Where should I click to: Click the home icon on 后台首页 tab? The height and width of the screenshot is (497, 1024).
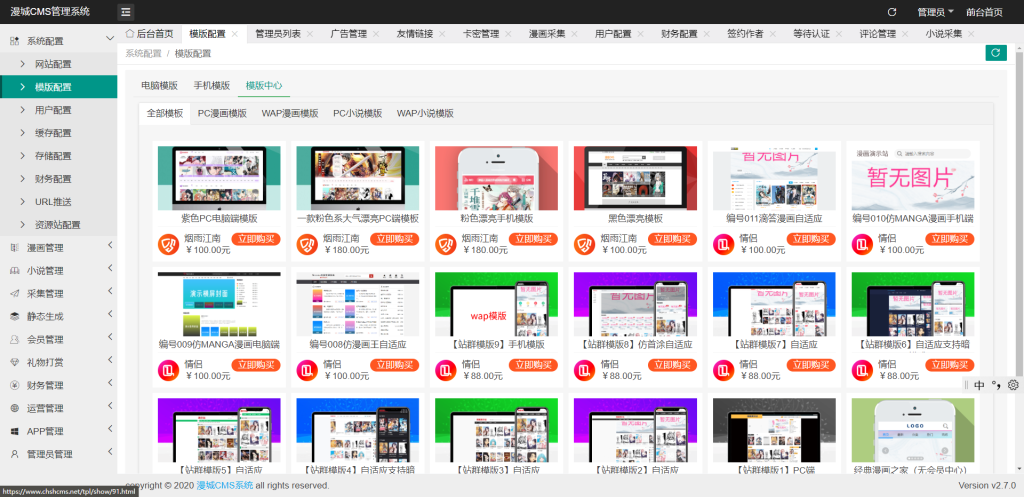(130, 33)
